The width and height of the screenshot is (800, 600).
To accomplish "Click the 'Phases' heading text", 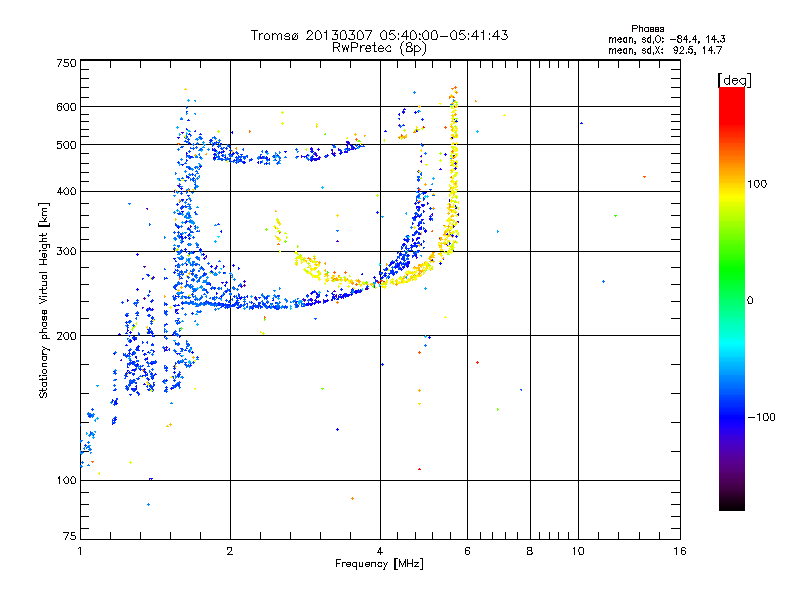I will (x=647, y=29).
